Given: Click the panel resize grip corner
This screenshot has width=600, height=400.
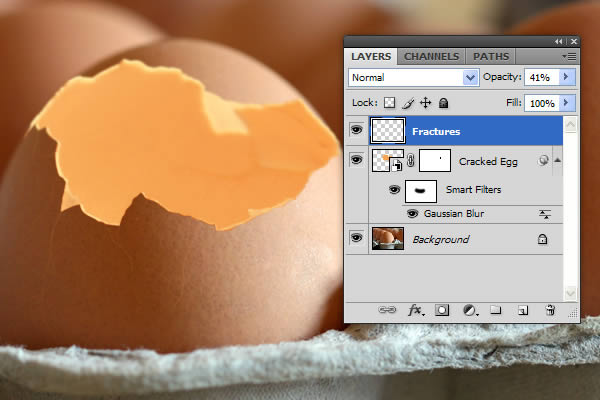Looking at the screenshot, I should click(x=573, y=313).
